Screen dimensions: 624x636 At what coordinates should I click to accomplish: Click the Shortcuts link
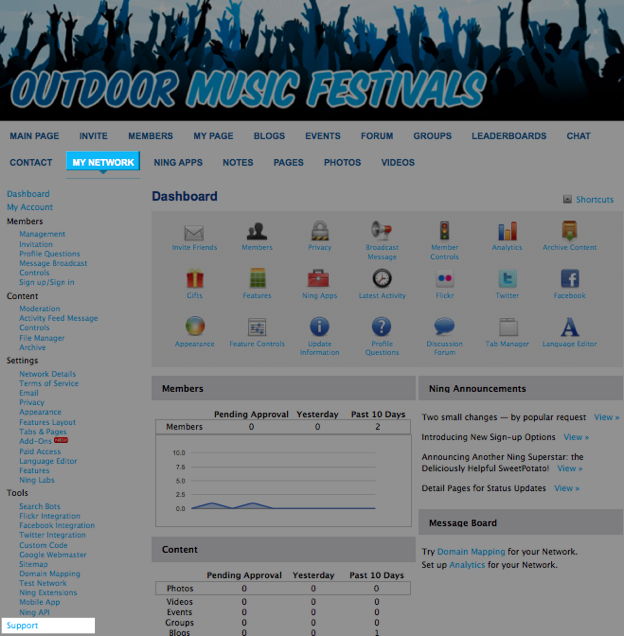(x=594, y=200)
